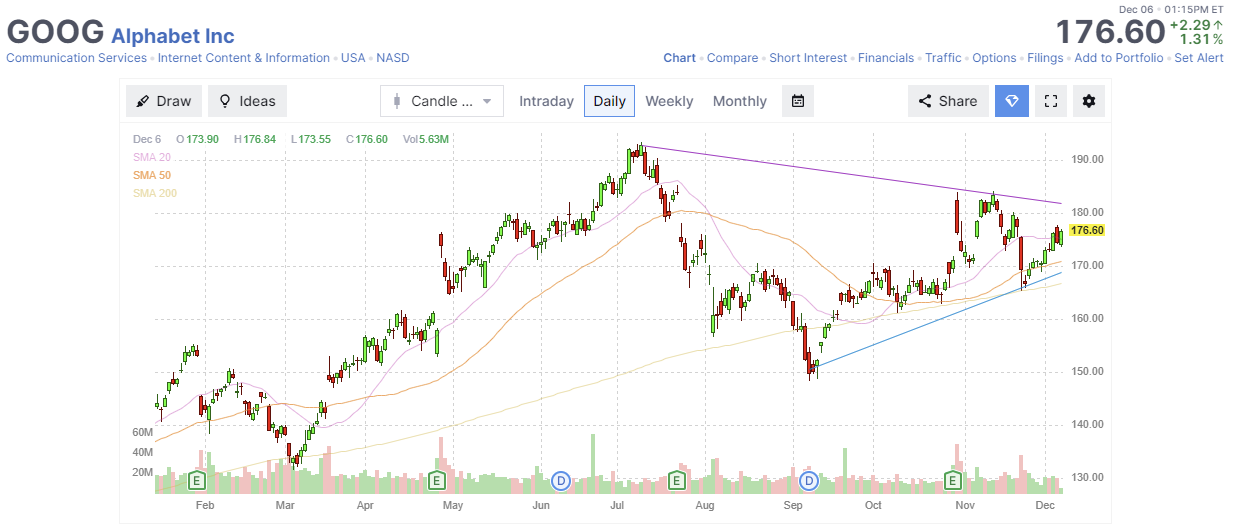
Task: Open the Draw tool
Action: (x=164, y=101)
